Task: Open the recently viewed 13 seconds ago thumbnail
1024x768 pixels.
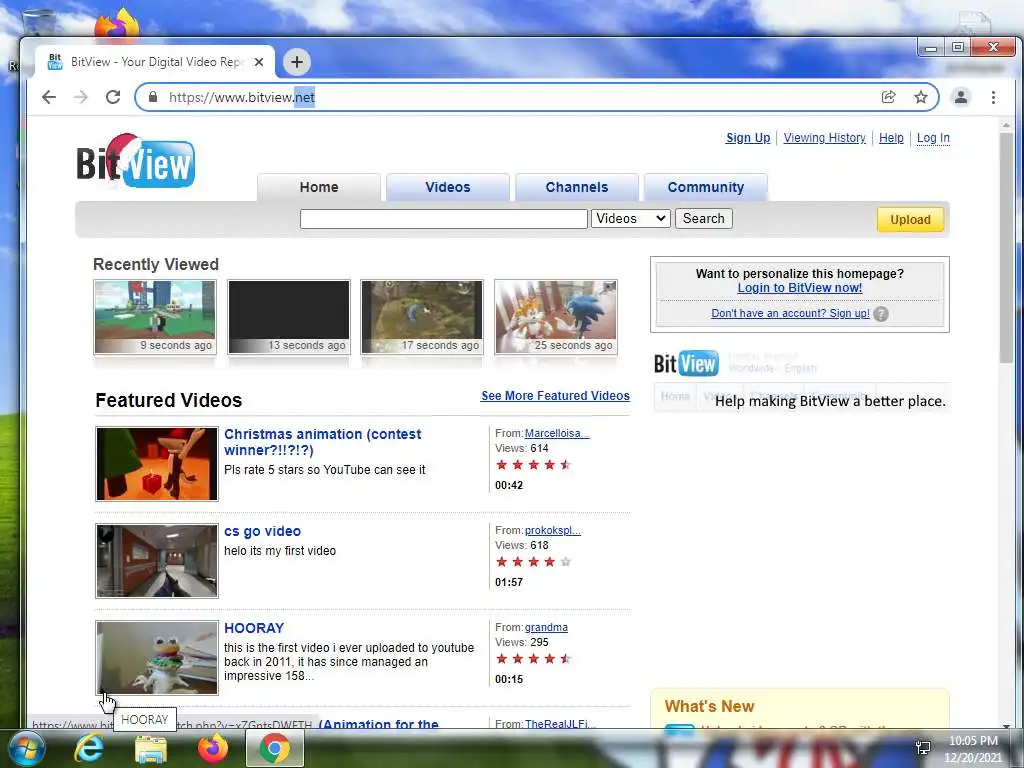Action: pyautogui.click(x=289, y=317)
